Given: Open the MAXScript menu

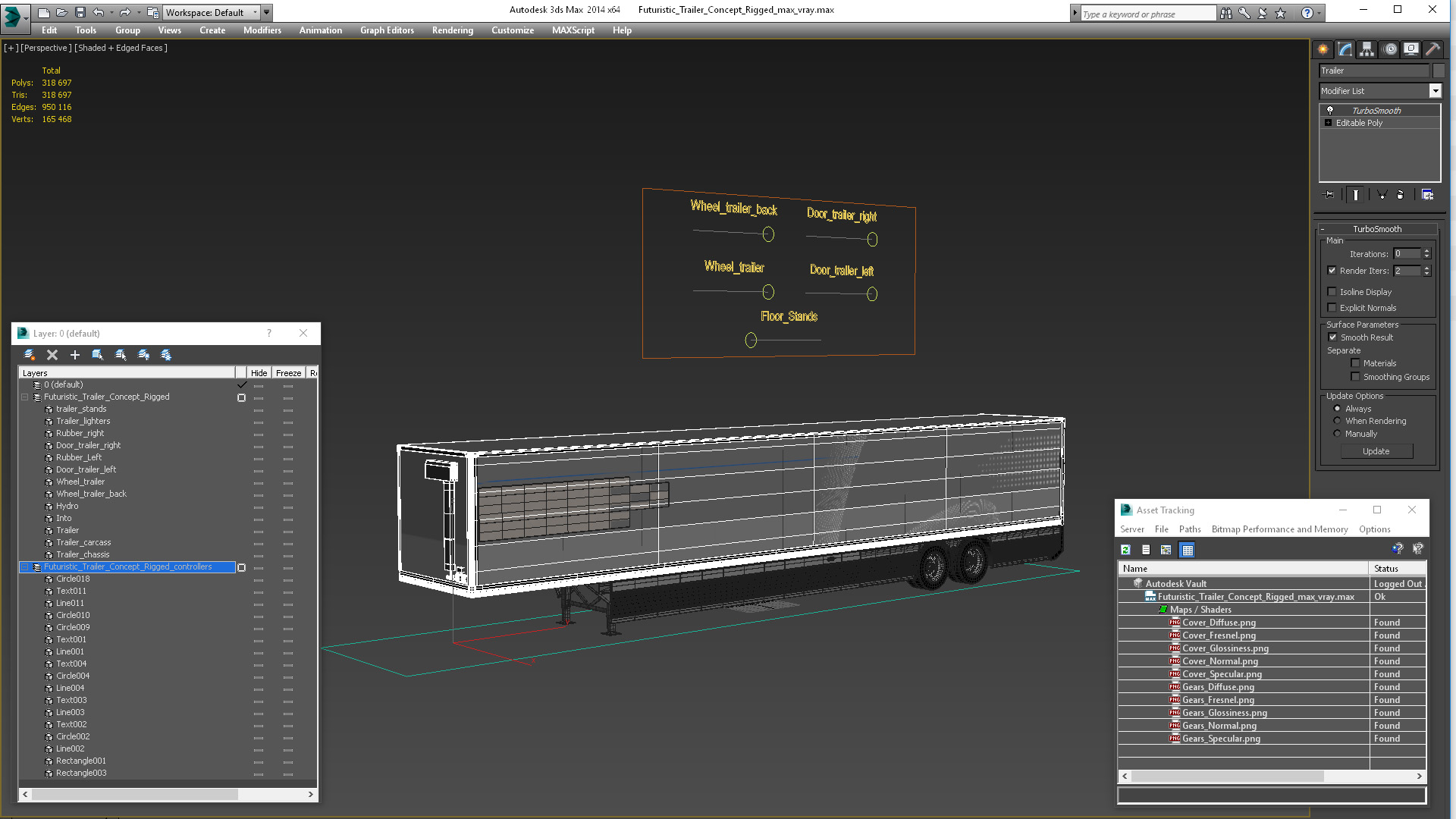Looking at the screenshot, I should coord(573,30).
